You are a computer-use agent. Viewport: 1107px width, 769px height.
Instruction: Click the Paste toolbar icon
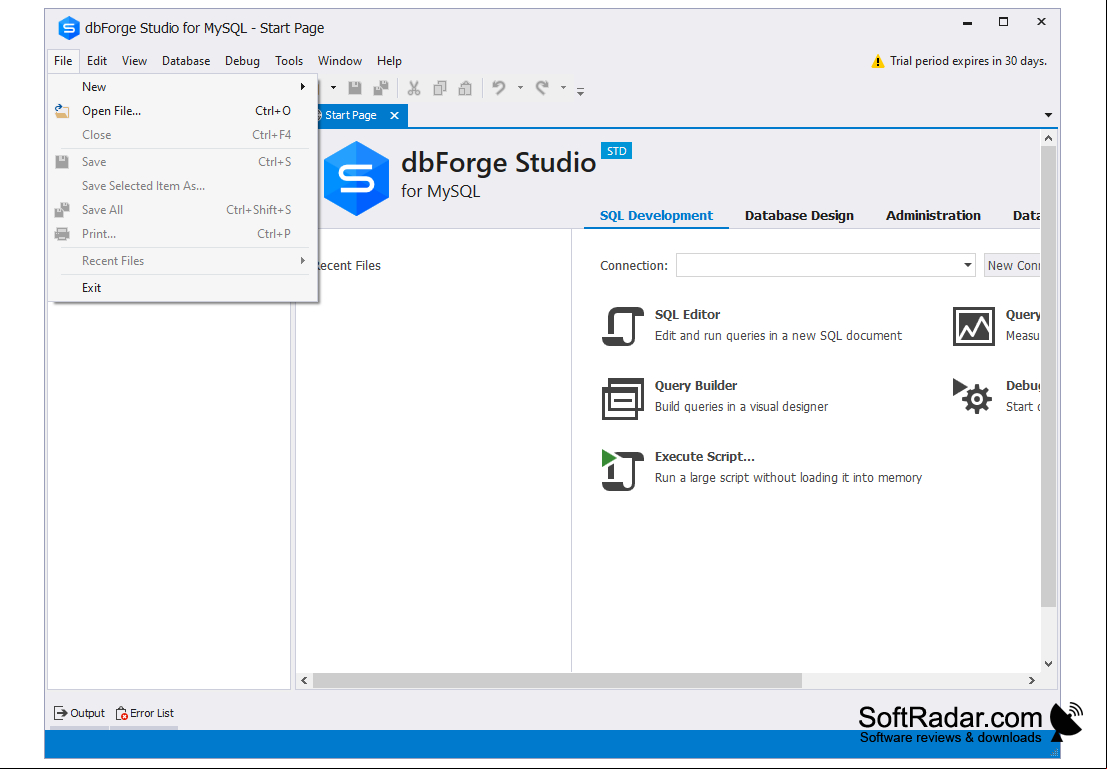465,88
